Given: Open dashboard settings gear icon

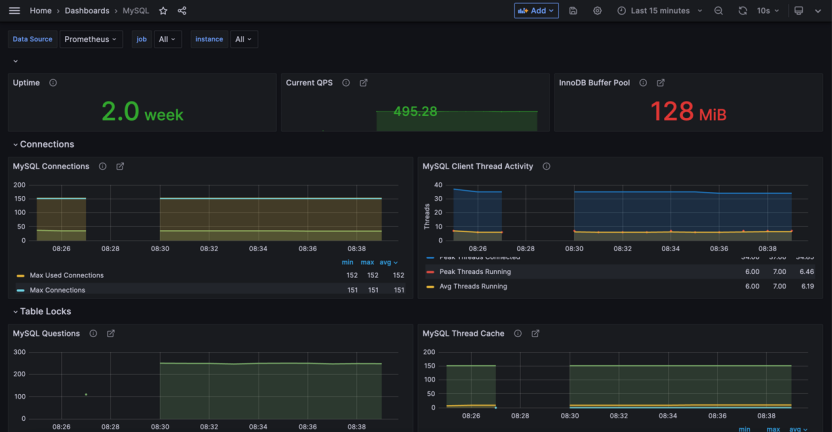Looking at the screenshot, I should [x=597, y=11].
